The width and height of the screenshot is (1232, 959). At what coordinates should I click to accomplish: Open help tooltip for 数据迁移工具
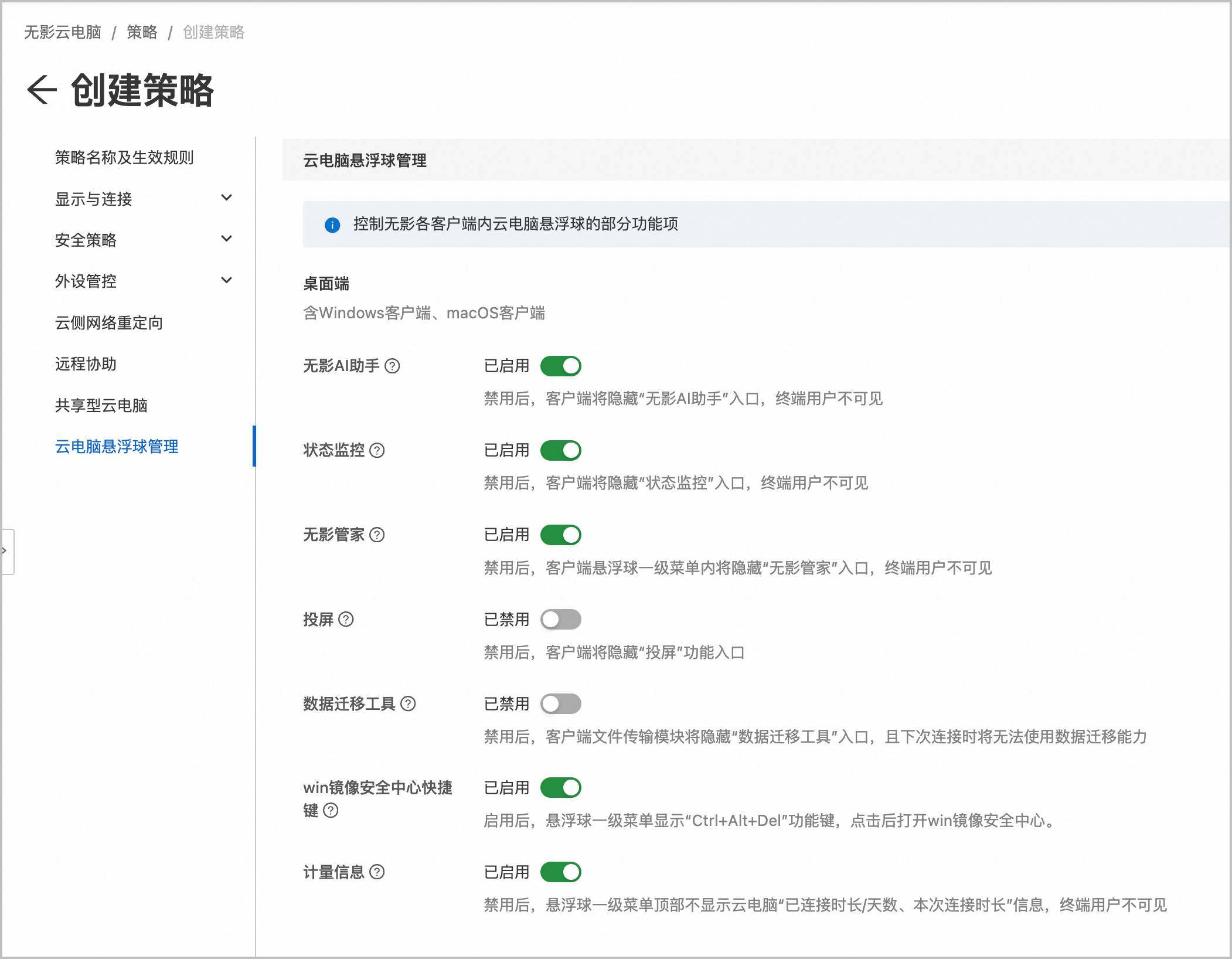click(408, 704)
